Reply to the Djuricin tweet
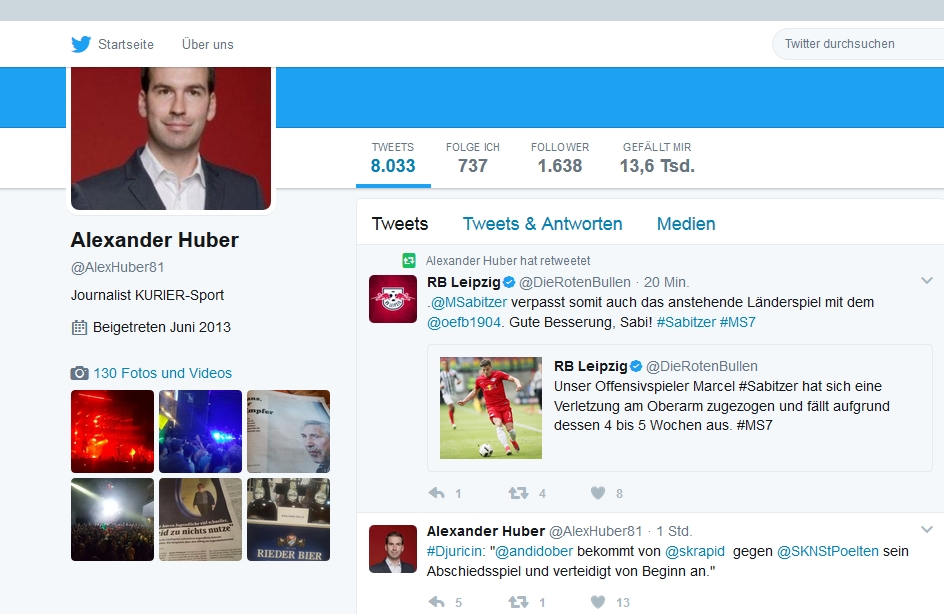The height and width of the screenshot is (614, 944). click(x=437, y=602)
